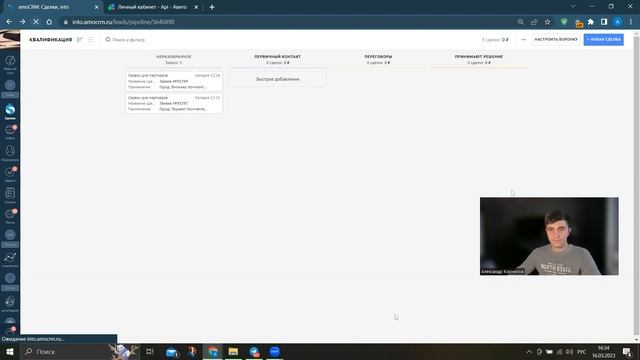Open the Extensions puzzle icon
Screen dimensions: 640x360
click(x=591, y=22)
